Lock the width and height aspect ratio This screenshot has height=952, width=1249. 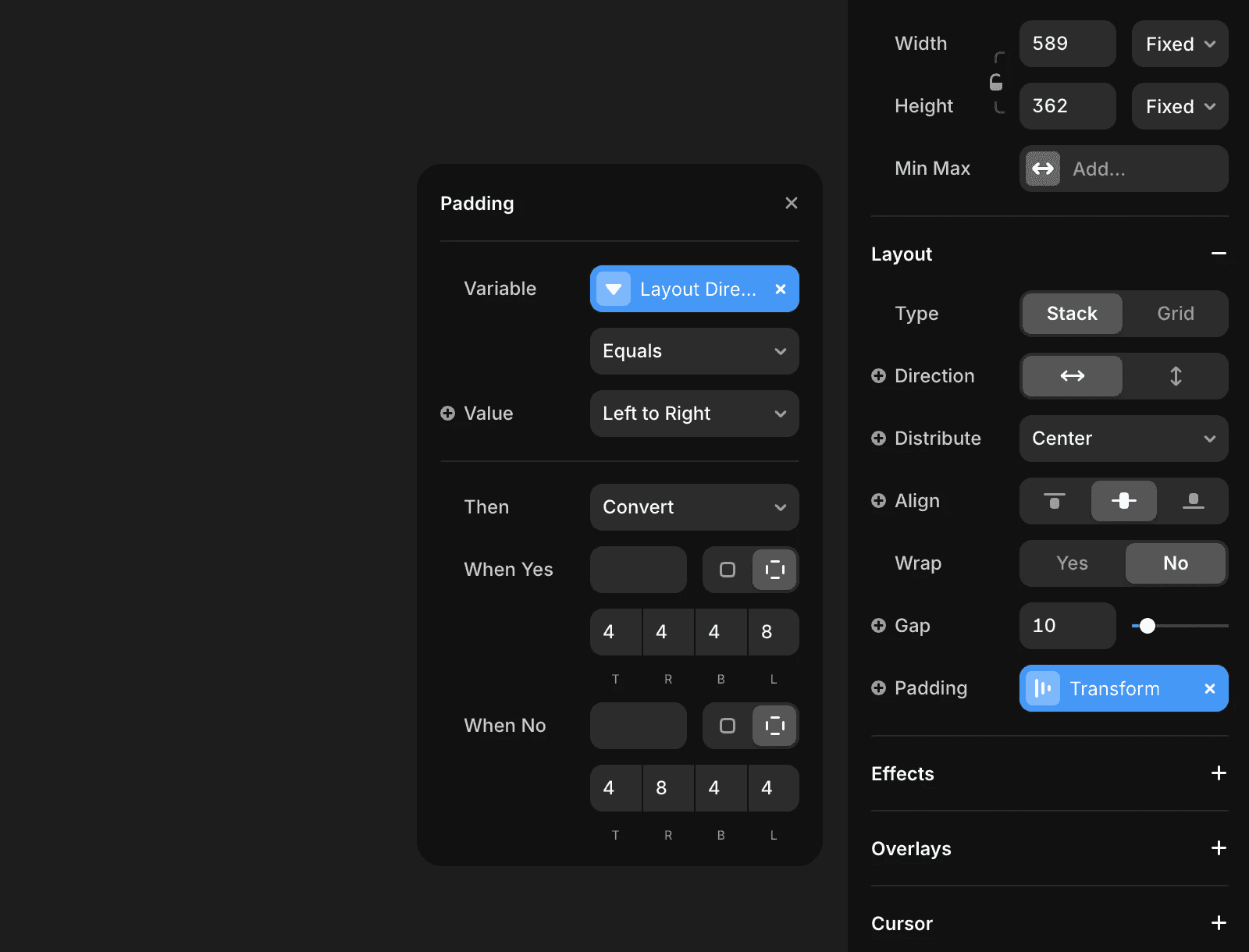pyautogui.click(x=997, y=83)
